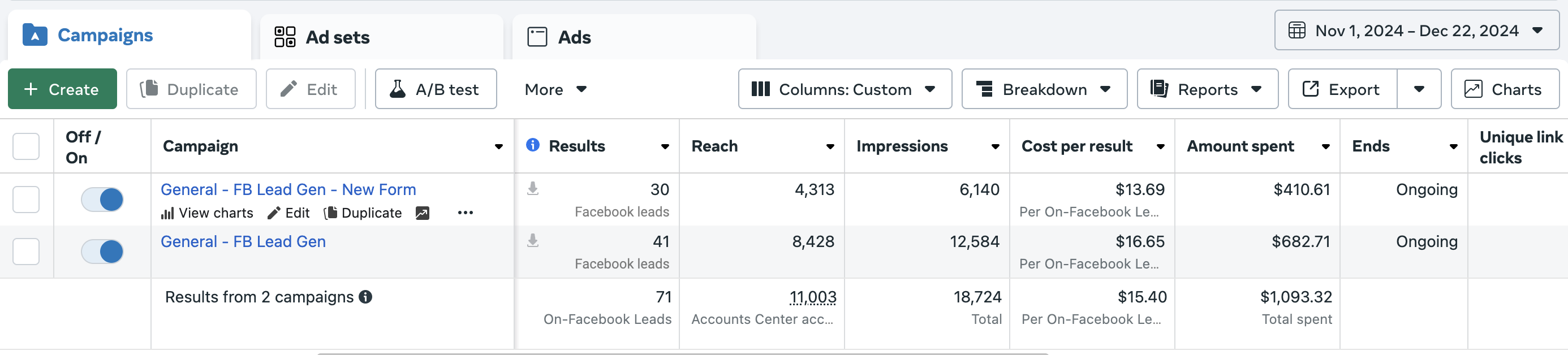Click the inline Duplicate icon in campaign row
This screenshot has width=1568, height=355.
coord(330,213)
